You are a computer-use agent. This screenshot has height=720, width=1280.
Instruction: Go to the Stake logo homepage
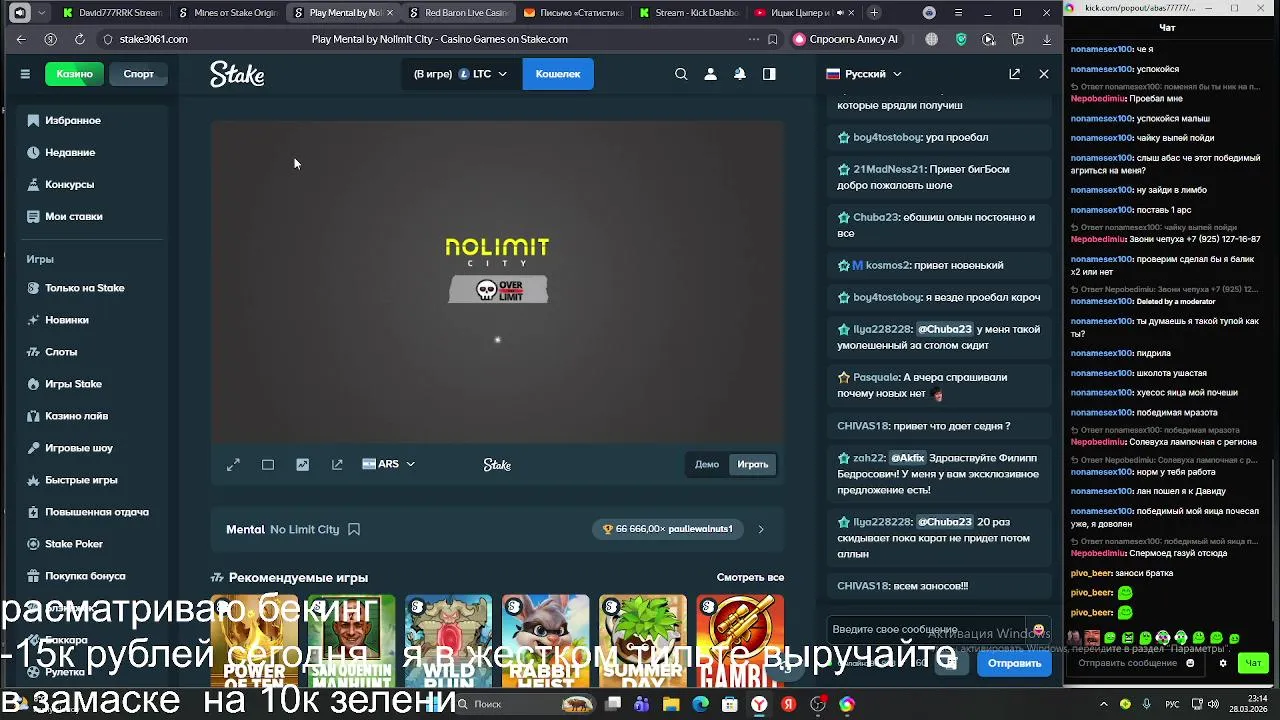(237, 74)
